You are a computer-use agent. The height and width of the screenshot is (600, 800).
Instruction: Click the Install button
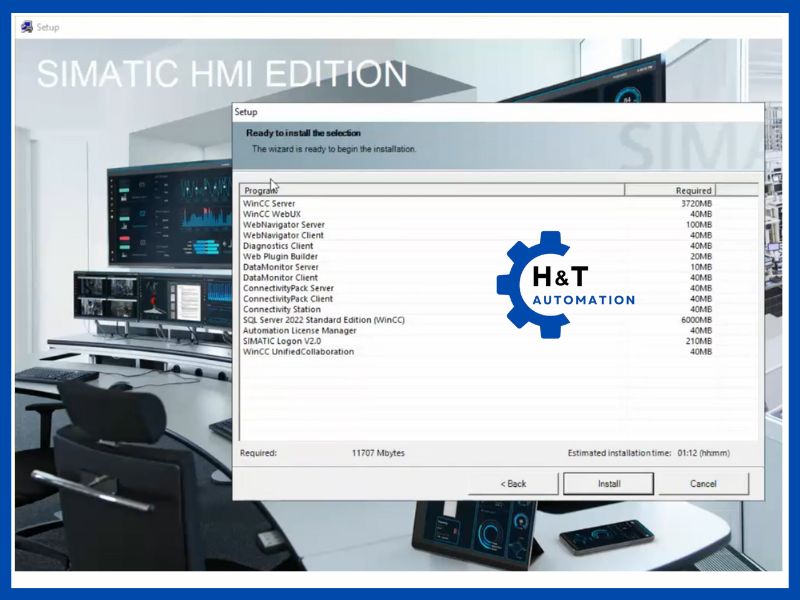point(608,484)
